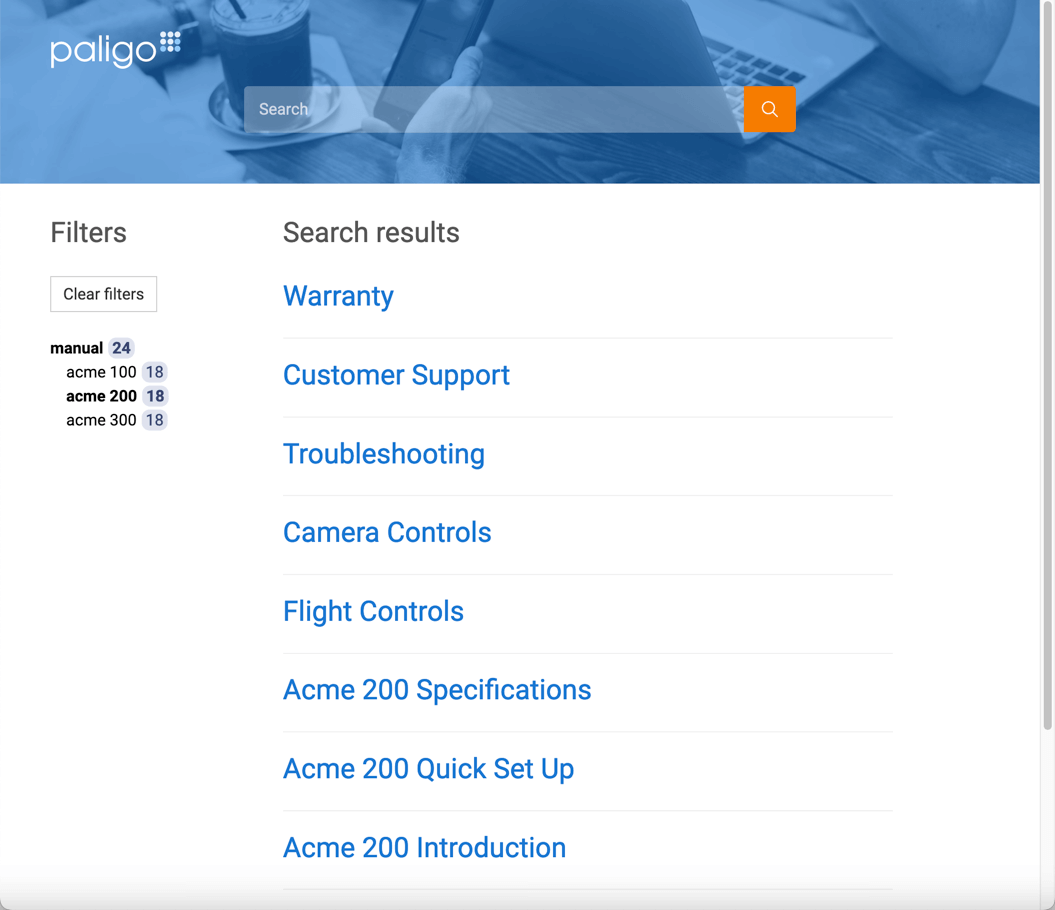Image resolution: width=1055 pixels, height=910 pixels.
Task: Select the manual filter category
Action: (75, 347)
